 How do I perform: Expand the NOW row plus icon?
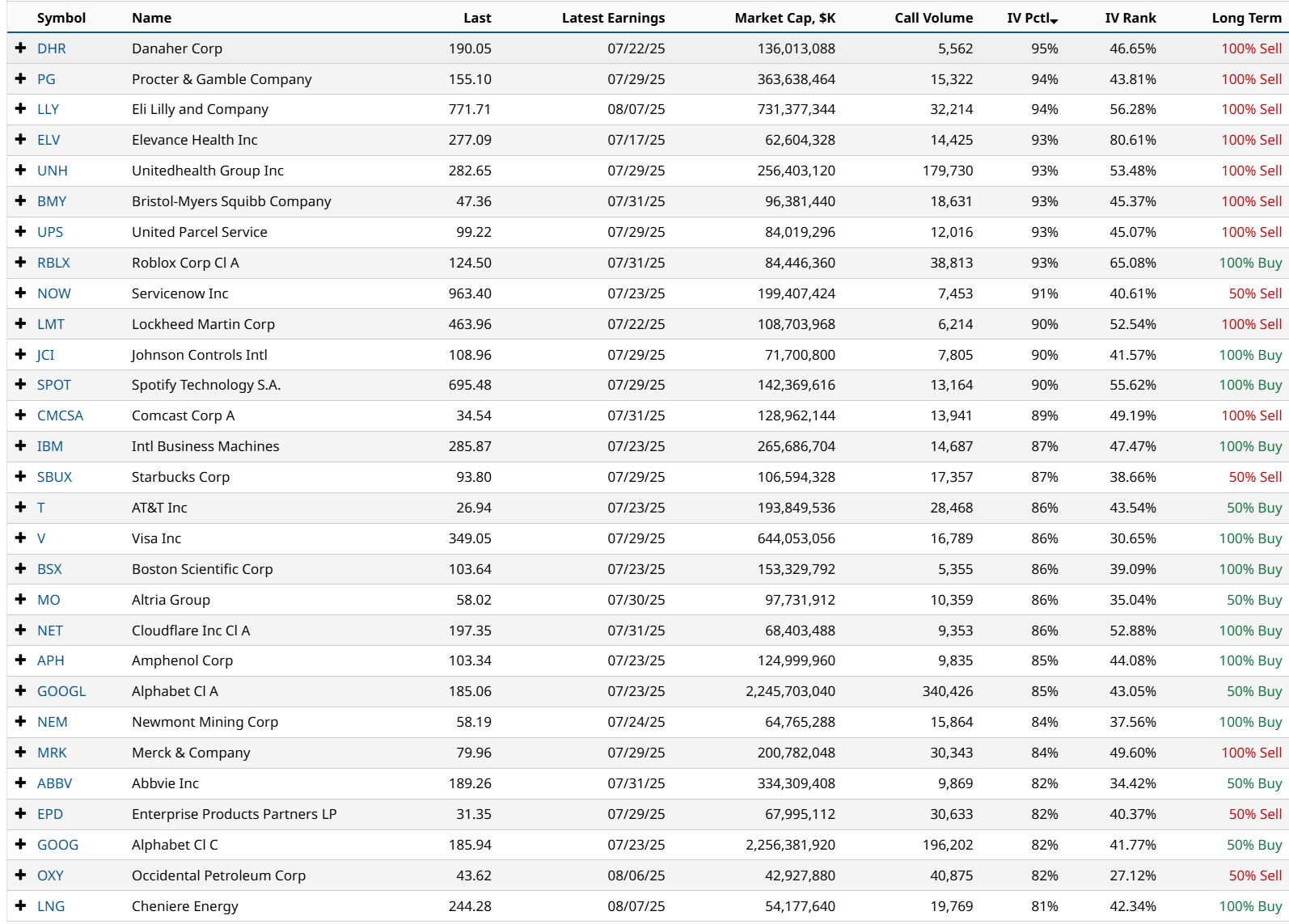[21, 293]
